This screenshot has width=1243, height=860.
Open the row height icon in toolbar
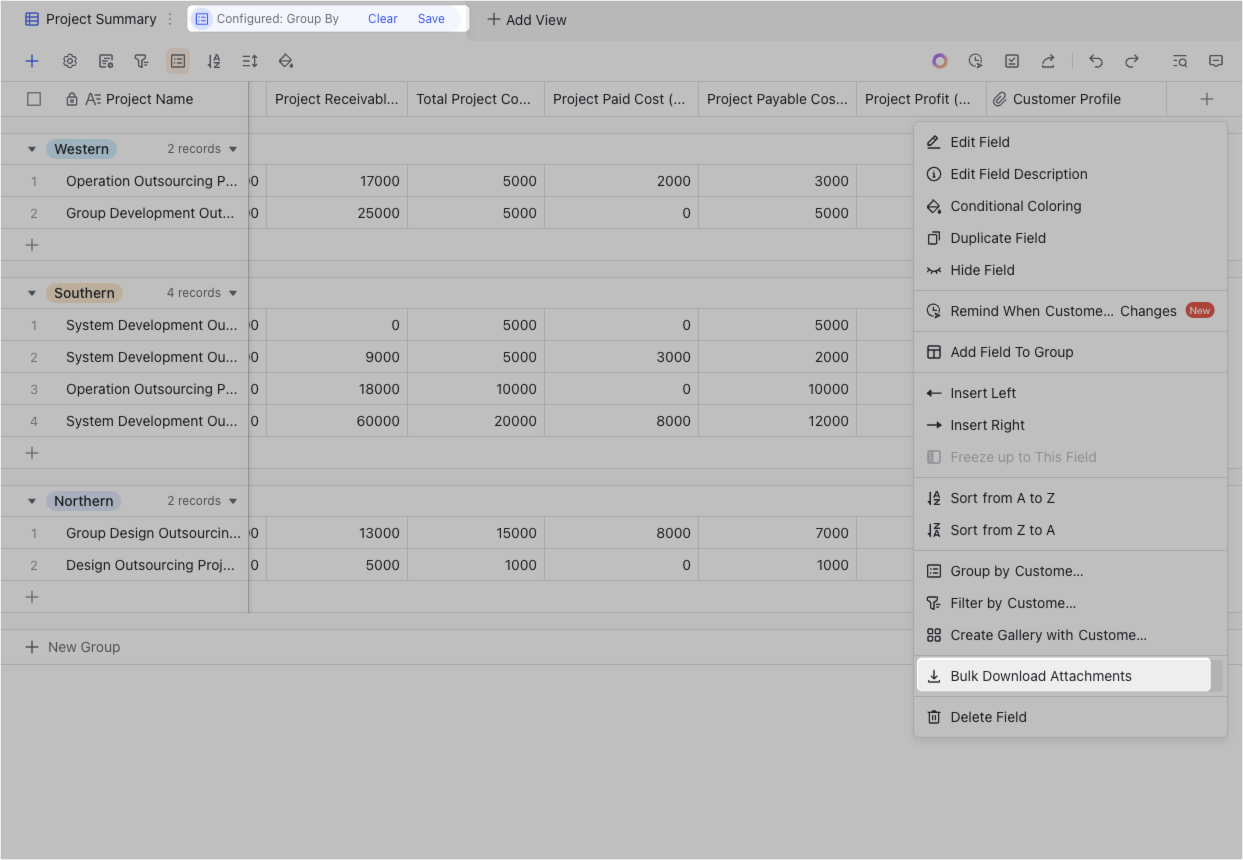click(250, 61)
